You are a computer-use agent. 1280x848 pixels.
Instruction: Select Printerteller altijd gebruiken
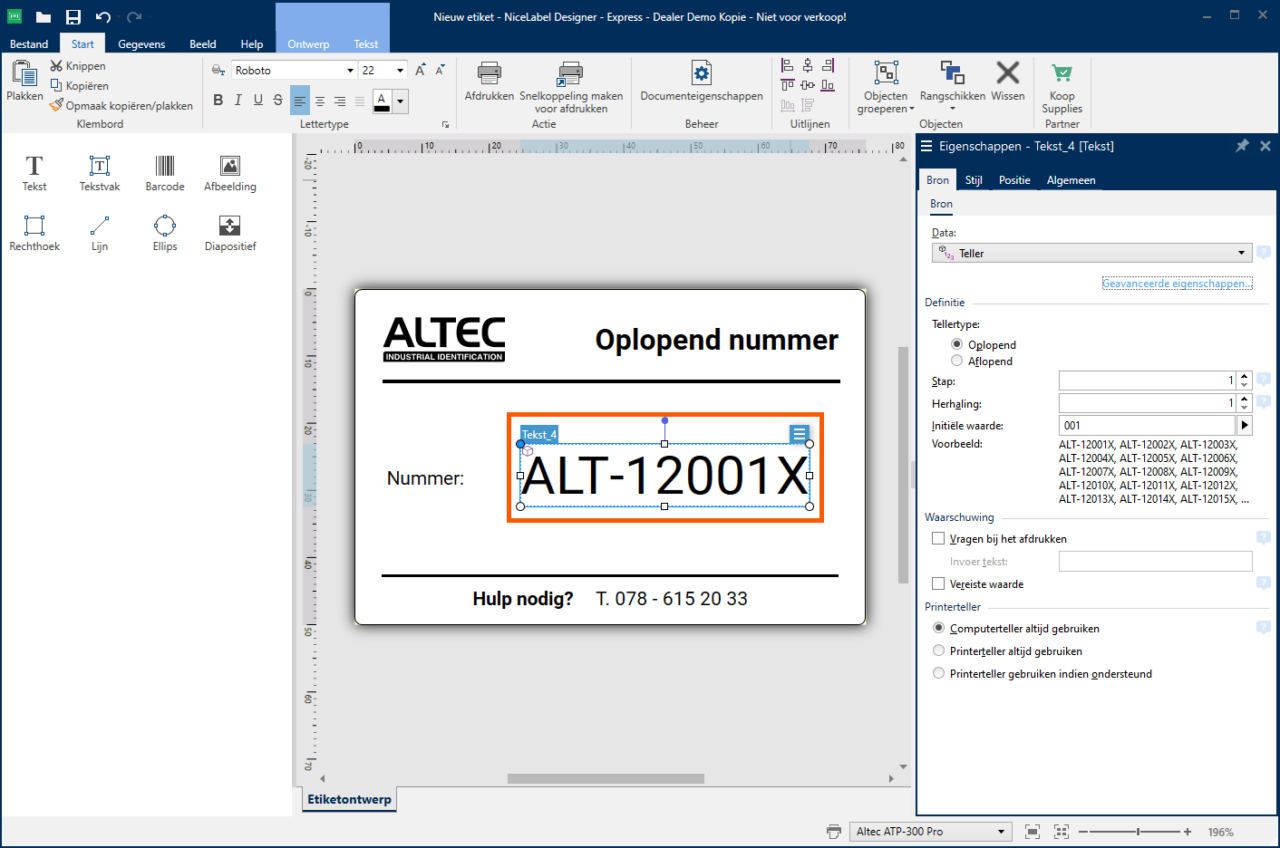coord(938,650)
